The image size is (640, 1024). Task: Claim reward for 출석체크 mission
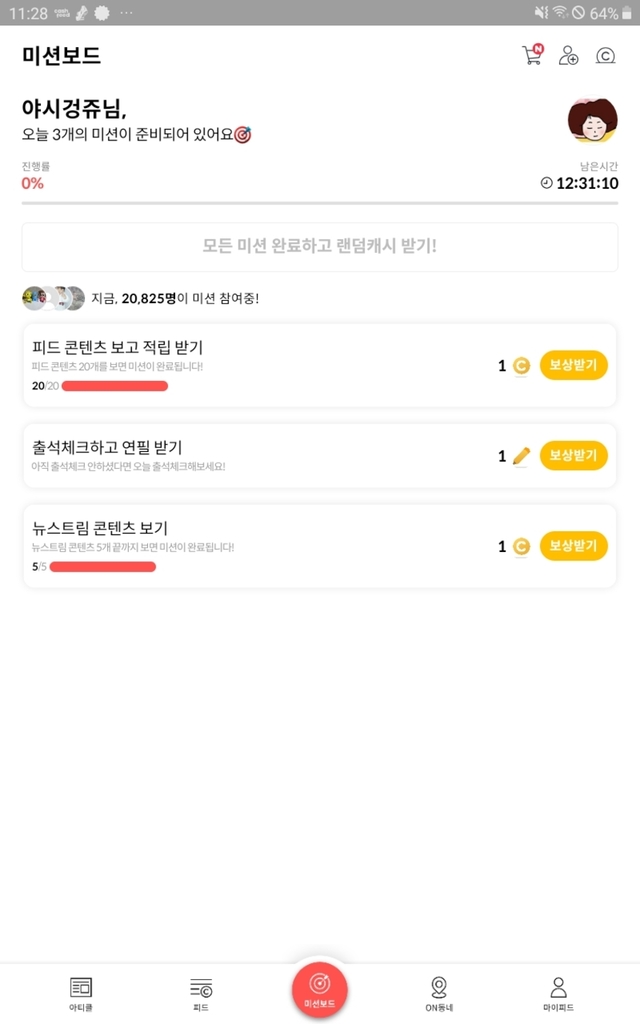click(x=573, y=456)
